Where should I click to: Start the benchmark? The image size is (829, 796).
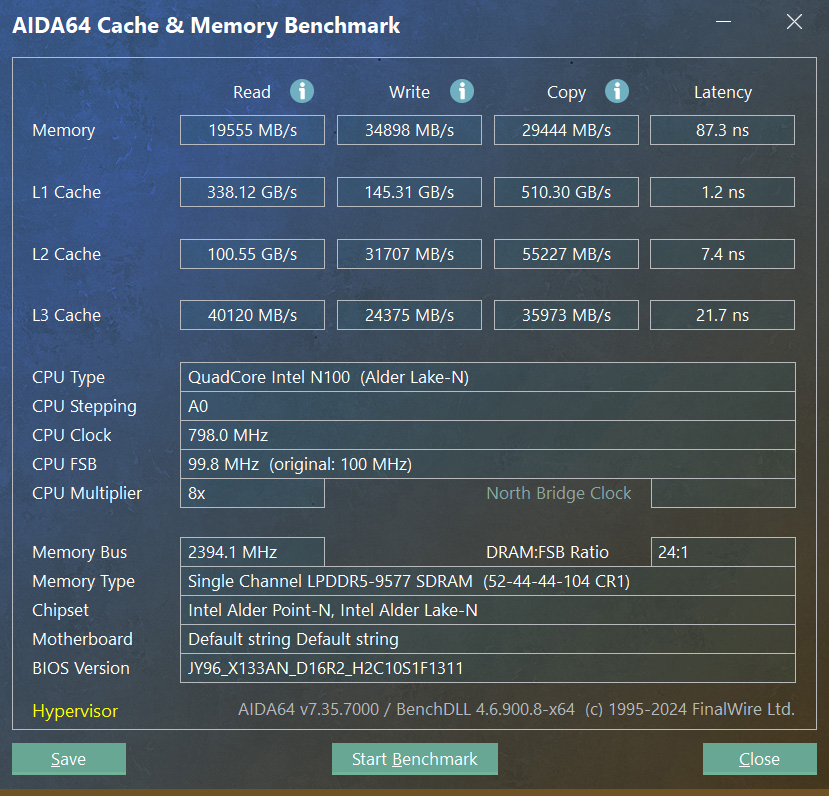[x=414, y=759]
